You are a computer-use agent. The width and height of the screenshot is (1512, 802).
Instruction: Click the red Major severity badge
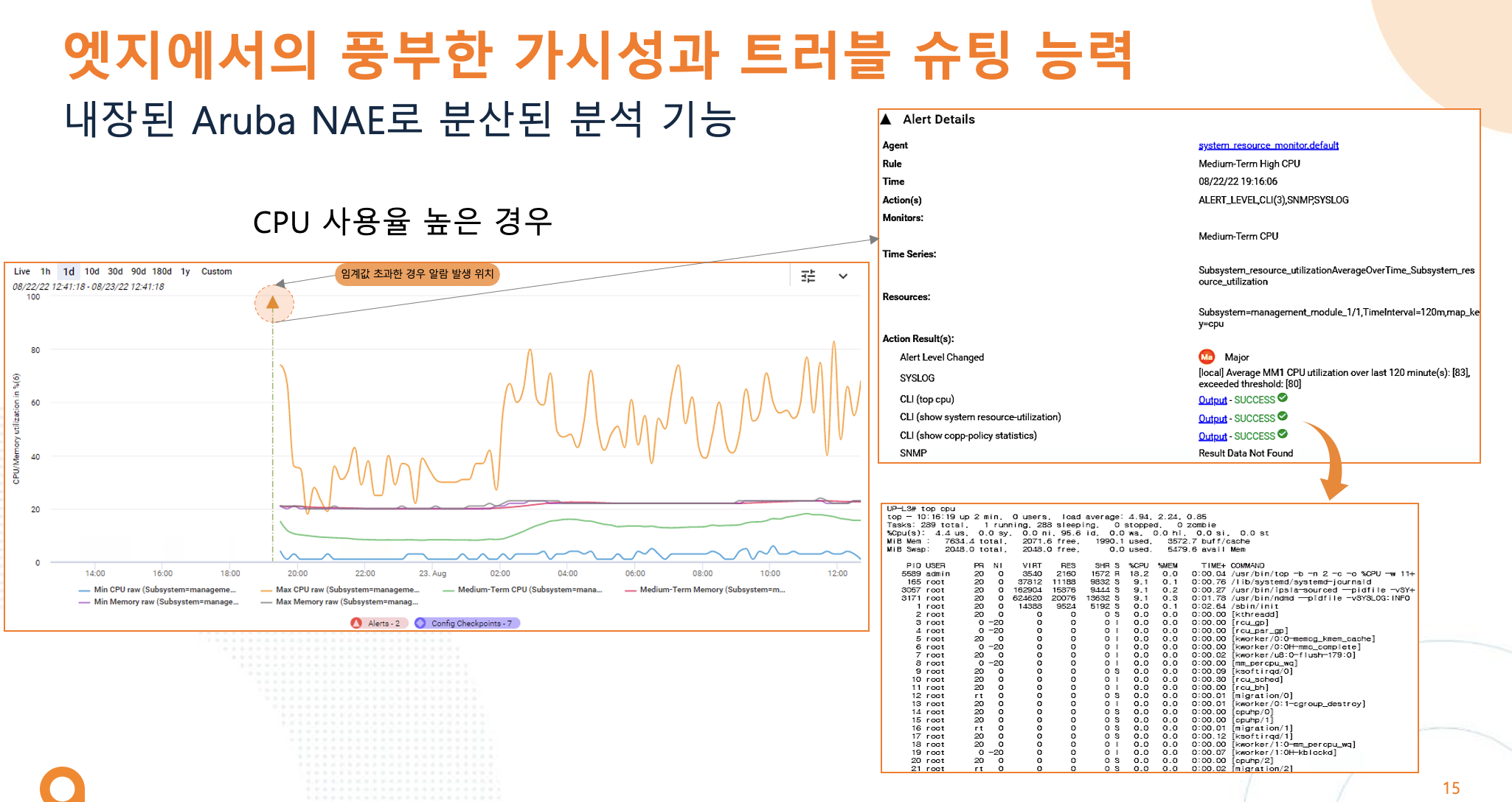pos(1207,357)
